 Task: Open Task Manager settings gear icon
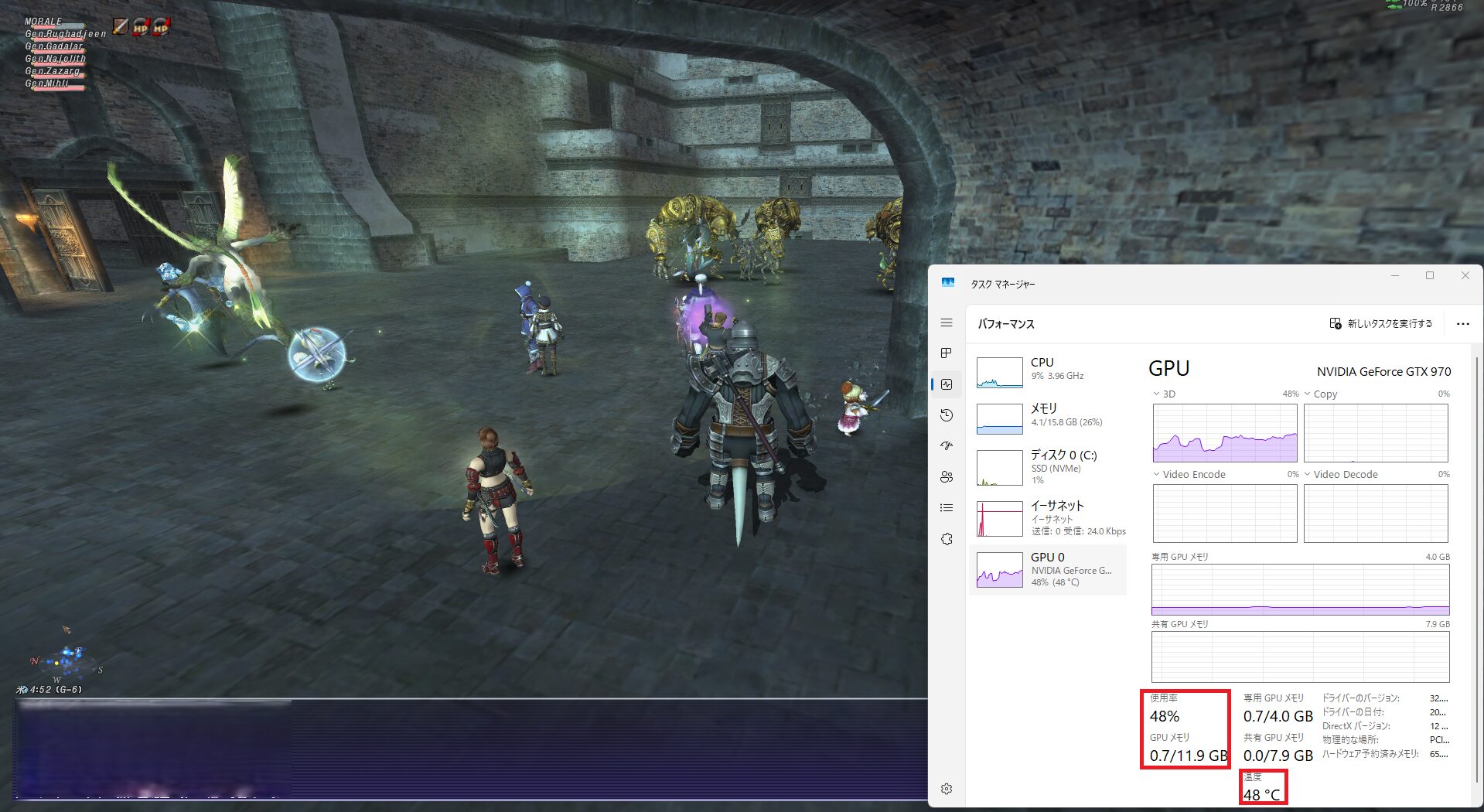947,789
